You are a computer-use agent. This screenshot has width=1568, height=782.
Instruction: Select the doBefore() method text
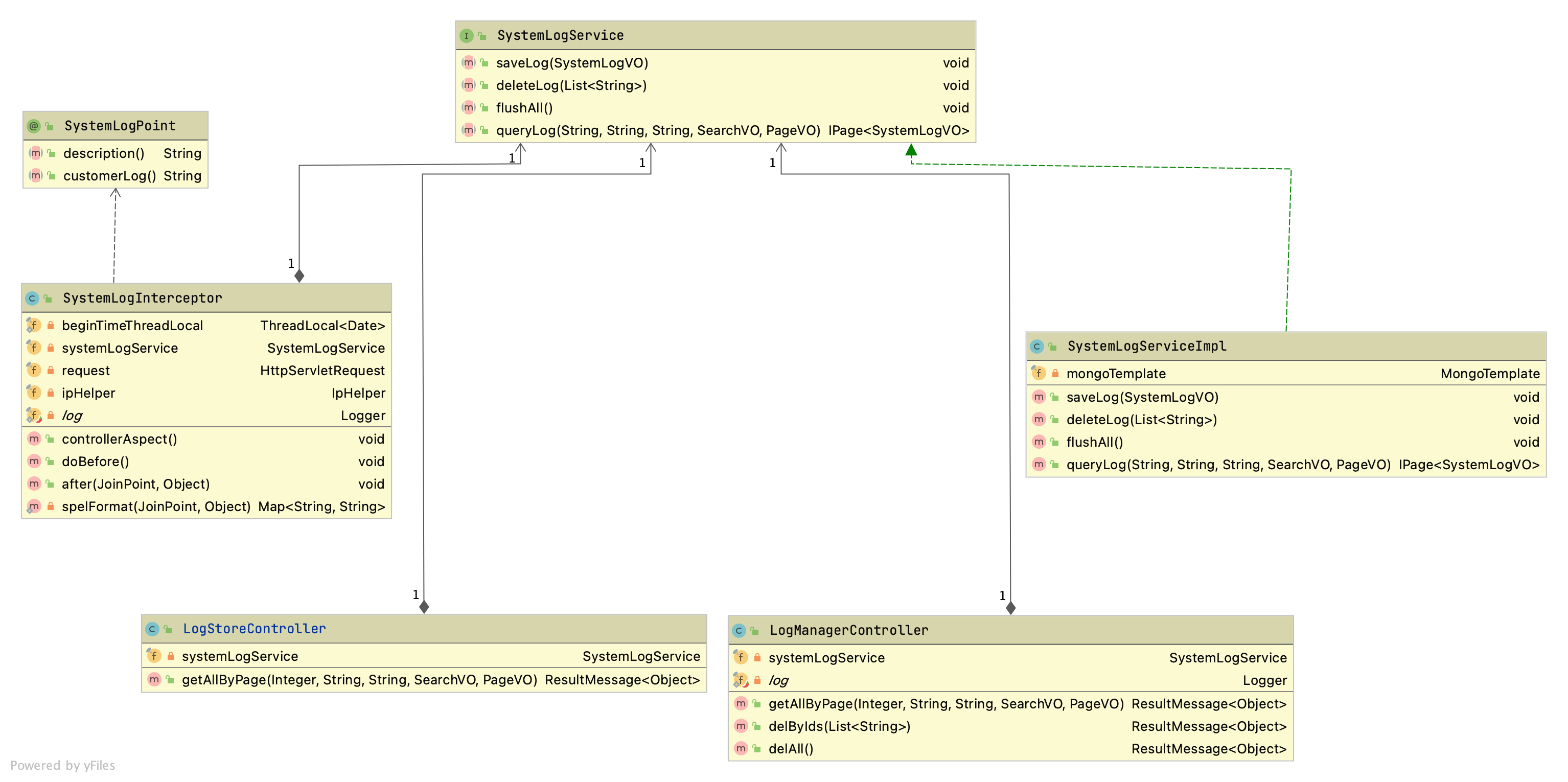(x=96, y=462)
